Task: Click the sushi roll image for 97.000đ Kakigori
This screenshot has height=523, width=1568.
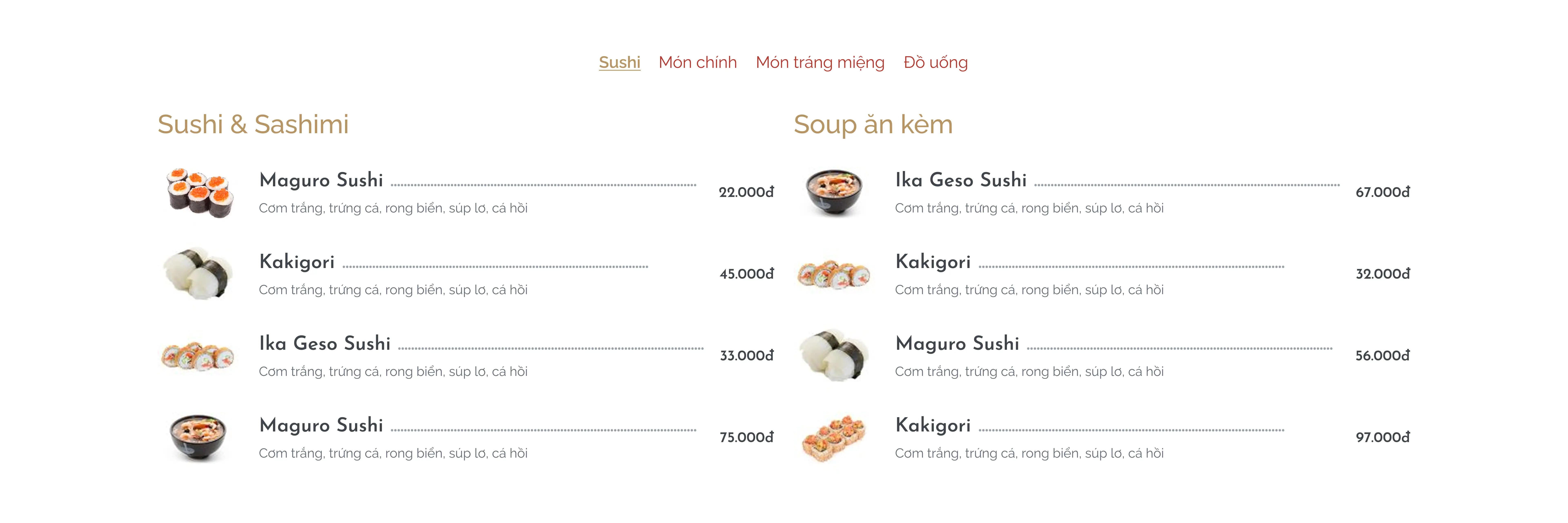Action: point(834,437)
